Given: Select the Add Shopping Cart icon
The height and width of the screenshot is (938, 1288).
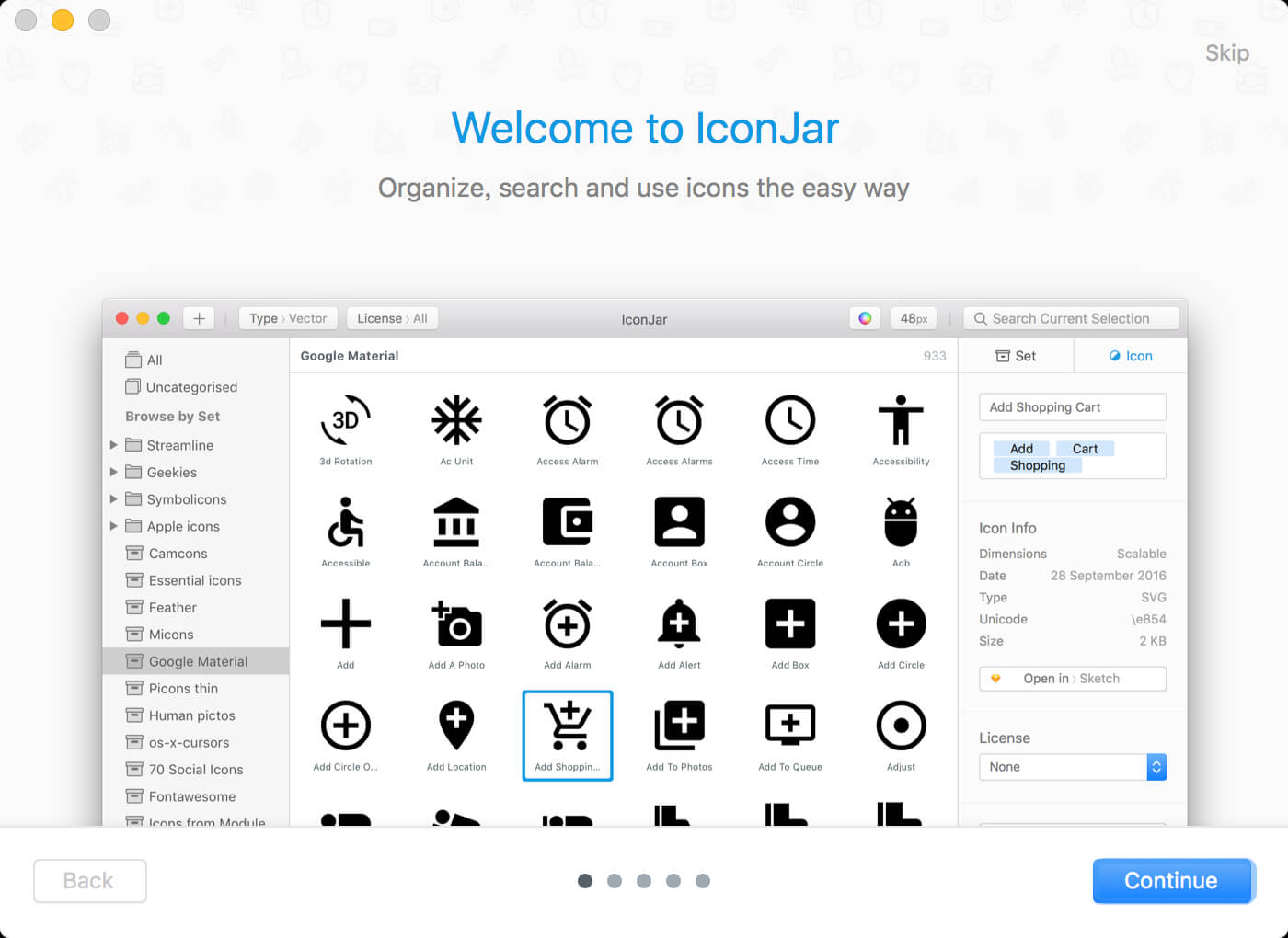Looking at the screenshot, I should tap(568, 726).
